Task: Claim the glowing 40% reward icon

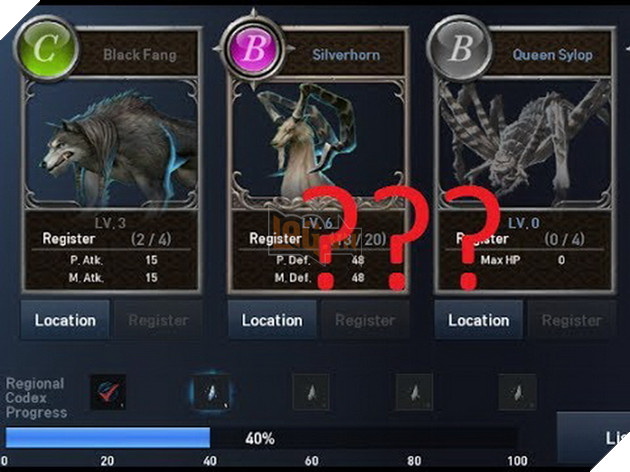Action: (x=211, y=392)
